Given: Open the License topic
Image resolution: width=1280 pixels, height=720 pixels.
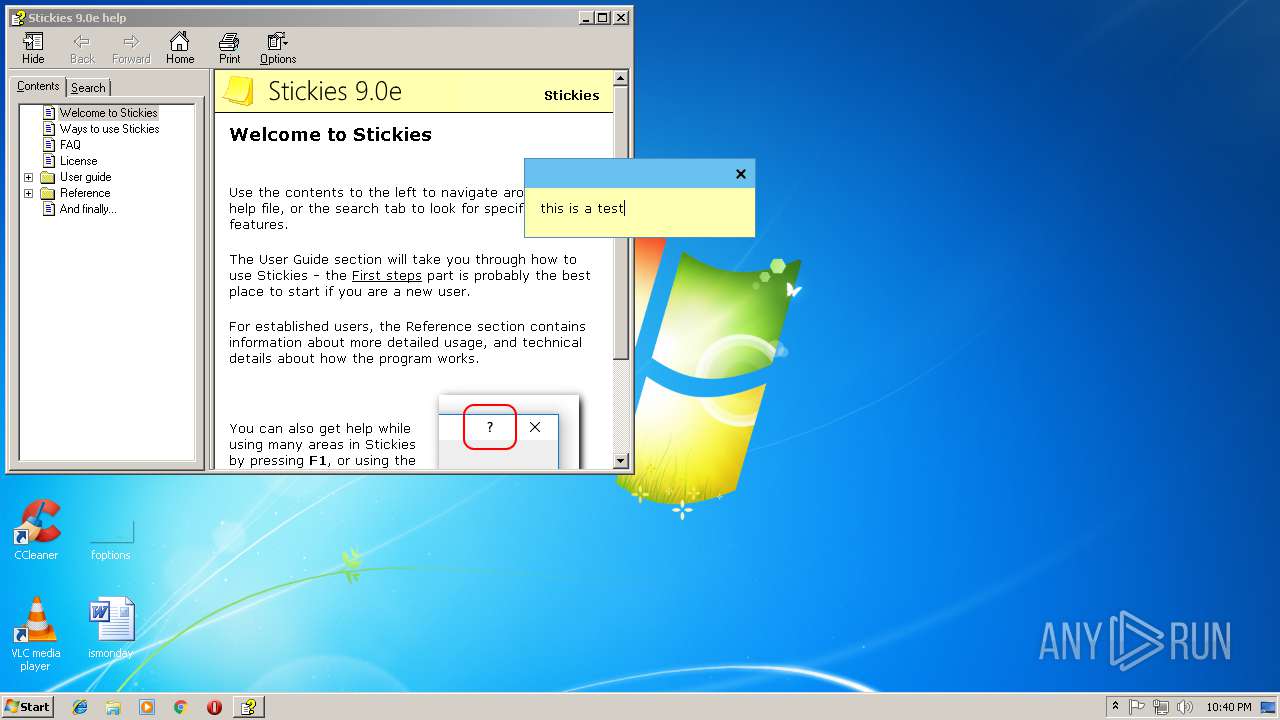Looking at the screenshot, I should [78, 161].
